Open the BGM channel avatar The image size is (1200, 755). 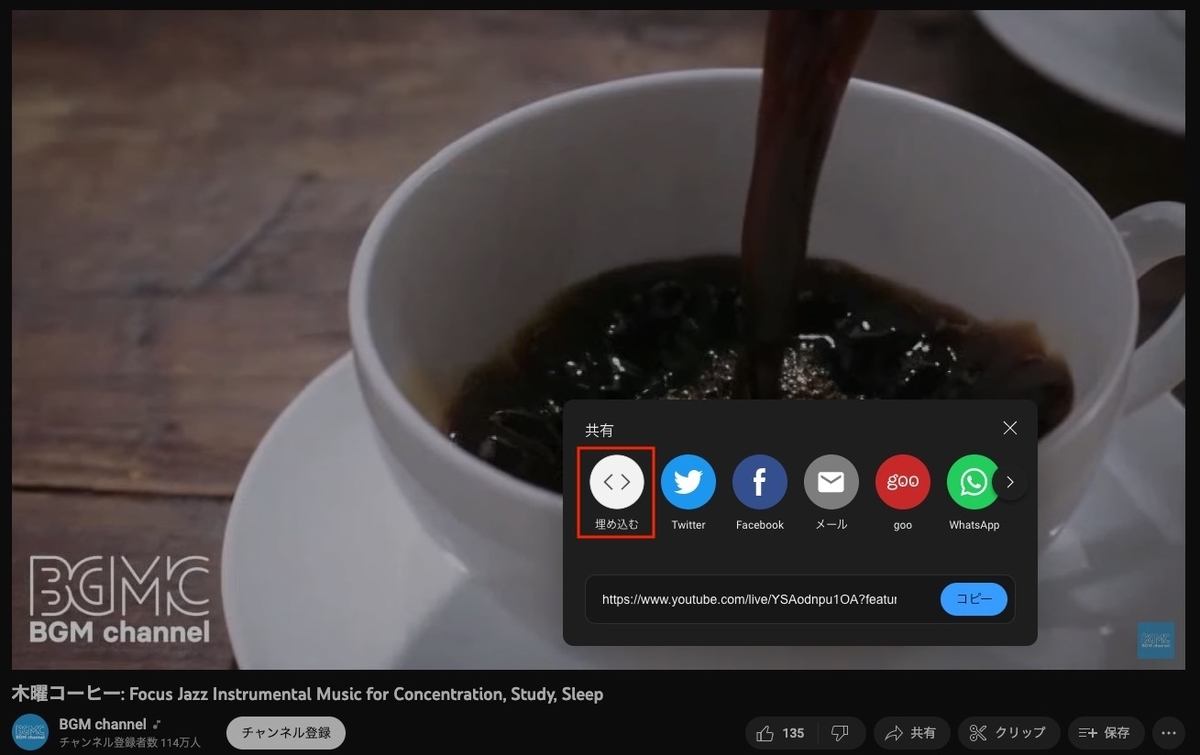point(30,732)
